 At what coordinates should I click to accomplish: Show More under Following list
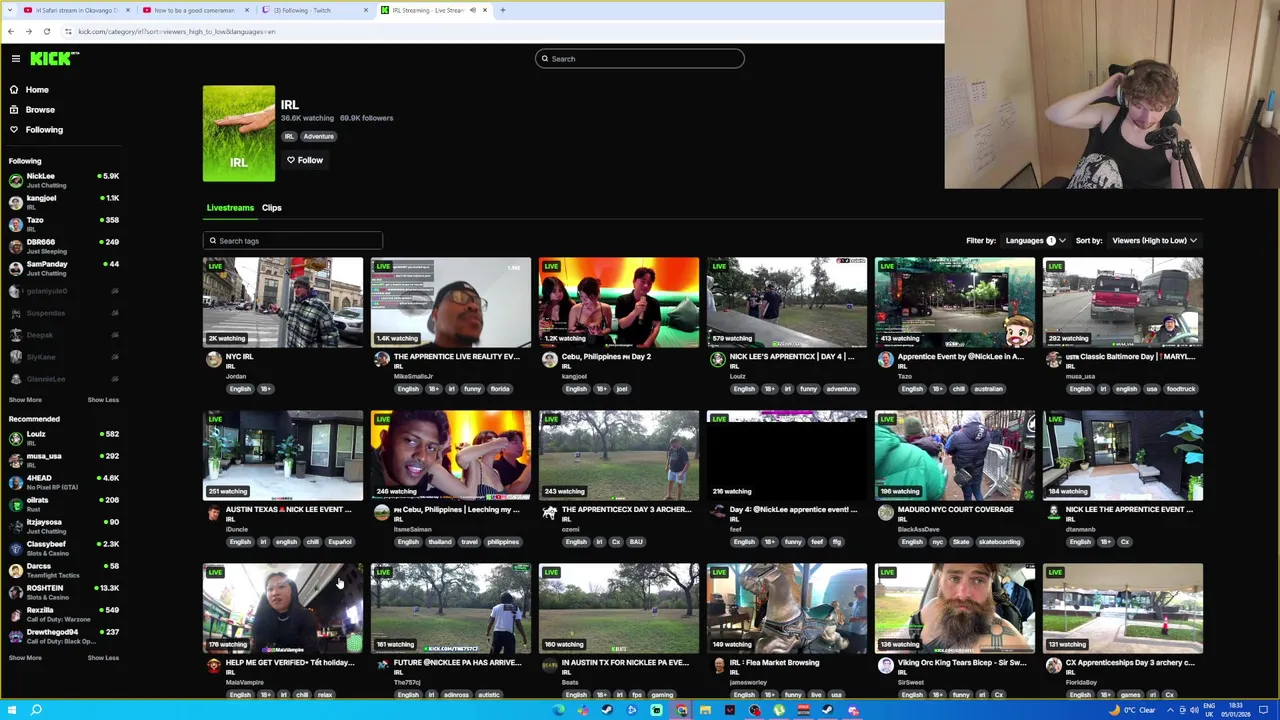pos(25,400)
